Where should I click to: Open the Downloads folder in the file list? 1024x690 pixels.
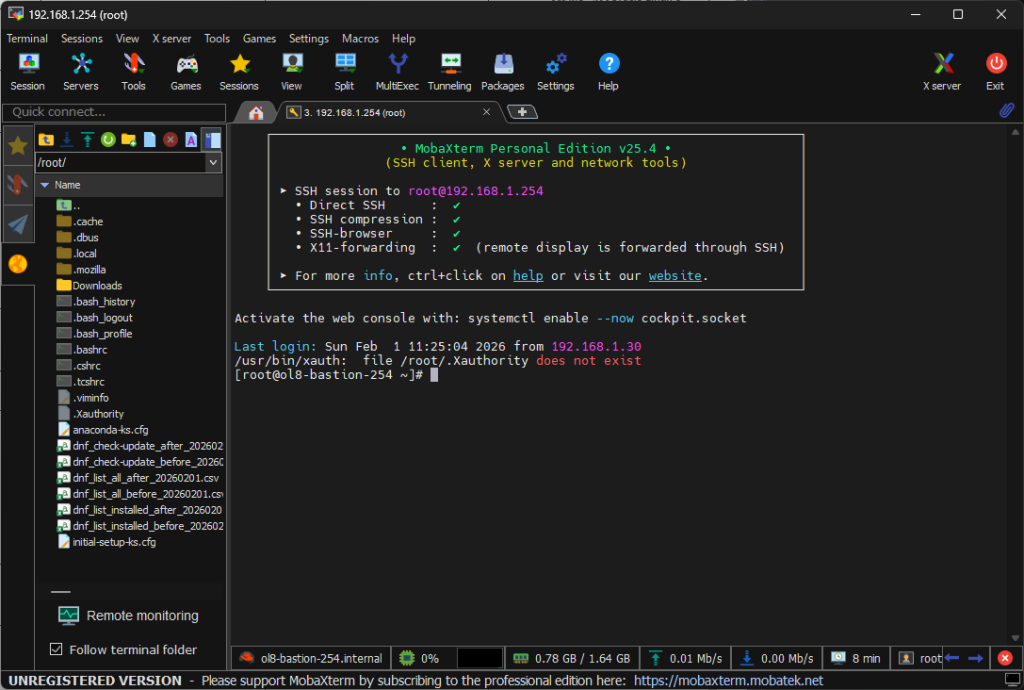coord(97,286)
